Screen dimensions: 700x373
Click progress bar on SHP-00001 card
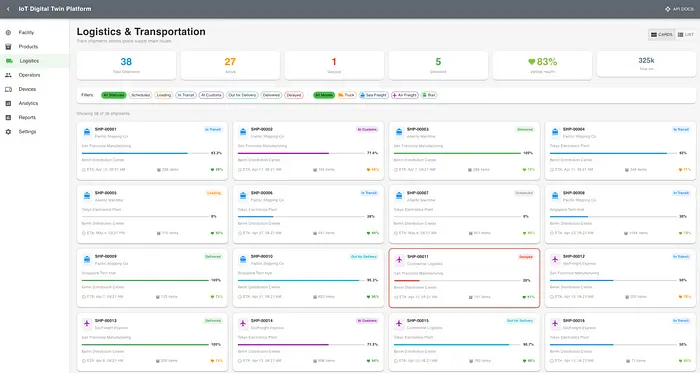pos(145,153)
